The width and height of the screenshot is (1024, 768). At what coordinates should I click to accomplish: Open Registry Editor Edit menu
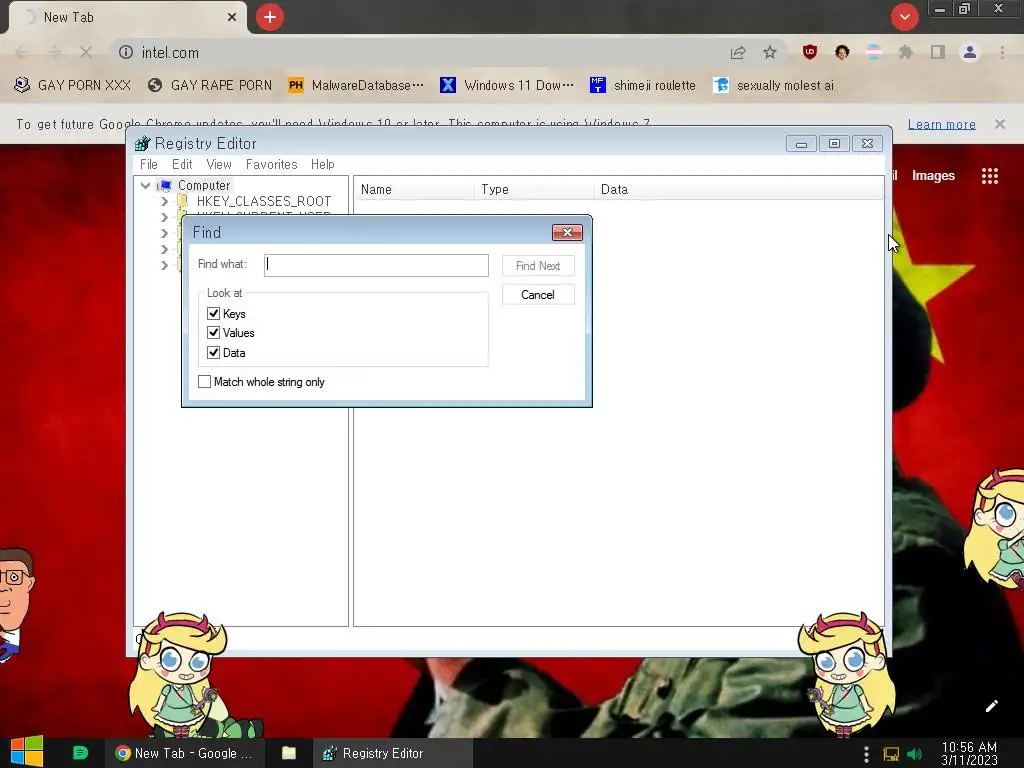(182, 165)
